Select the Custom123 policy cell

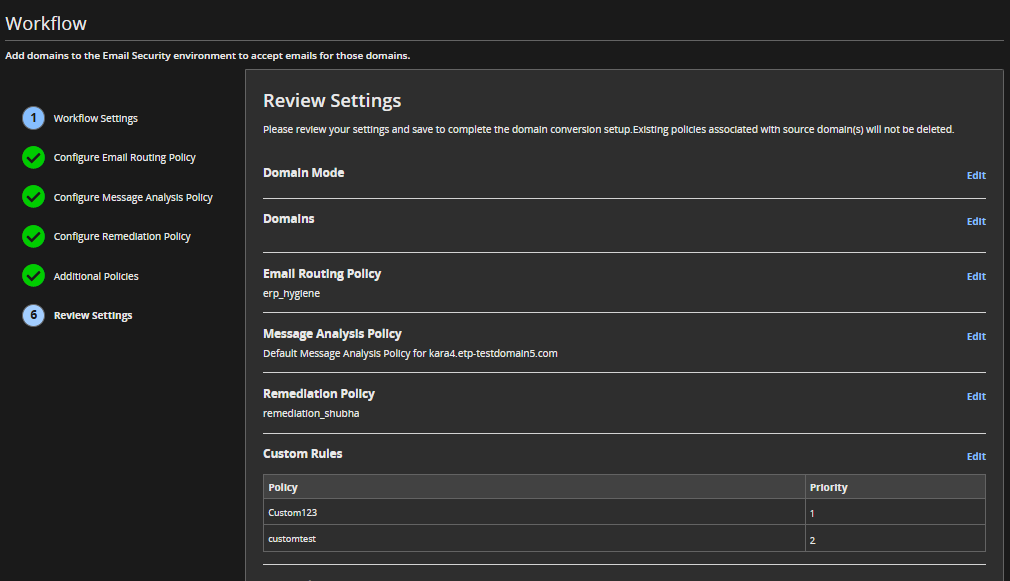click(x=534, y=512)
